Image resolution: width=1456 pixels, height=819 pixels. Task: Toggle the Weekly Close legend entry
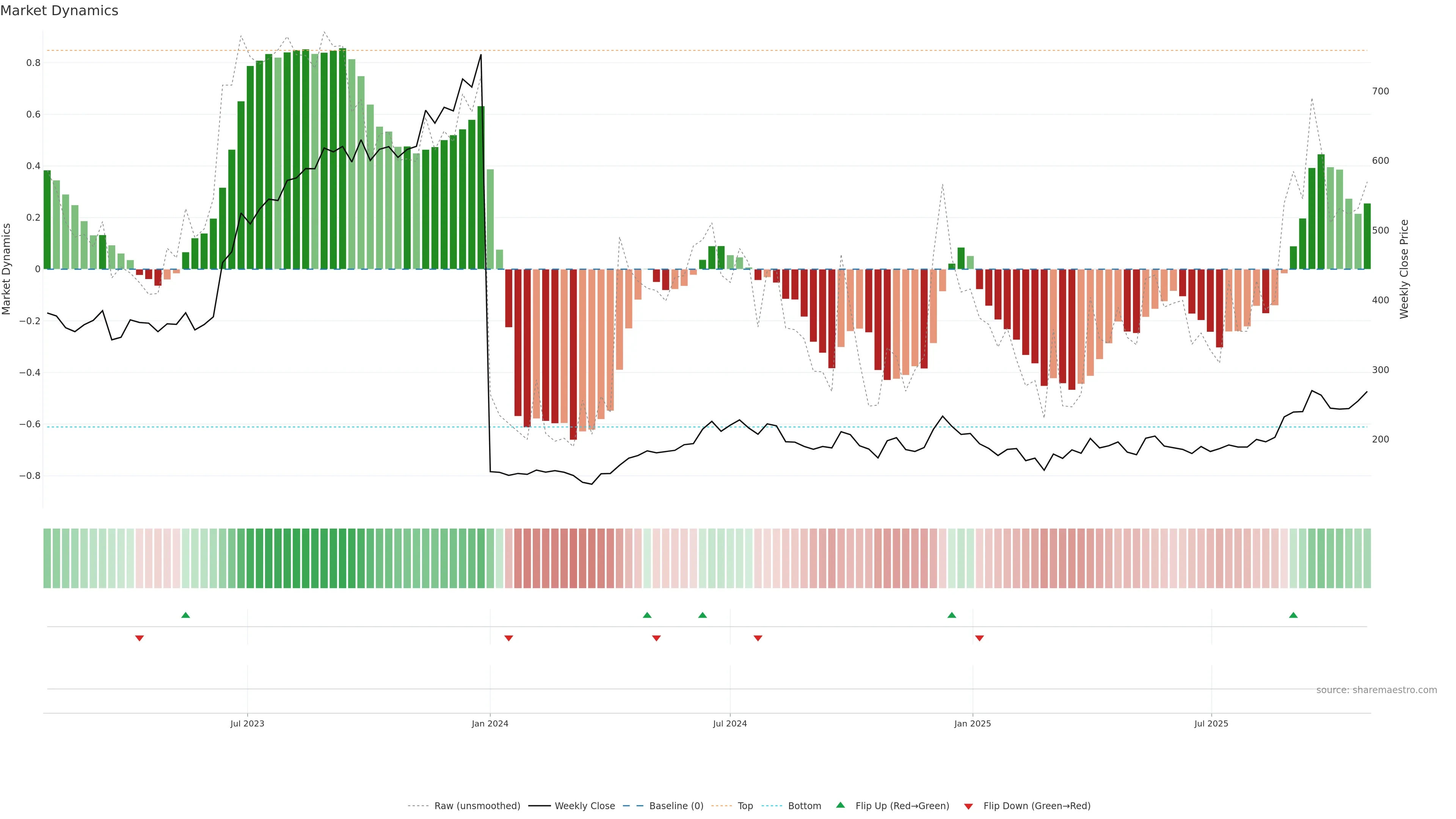coord(584,806)
